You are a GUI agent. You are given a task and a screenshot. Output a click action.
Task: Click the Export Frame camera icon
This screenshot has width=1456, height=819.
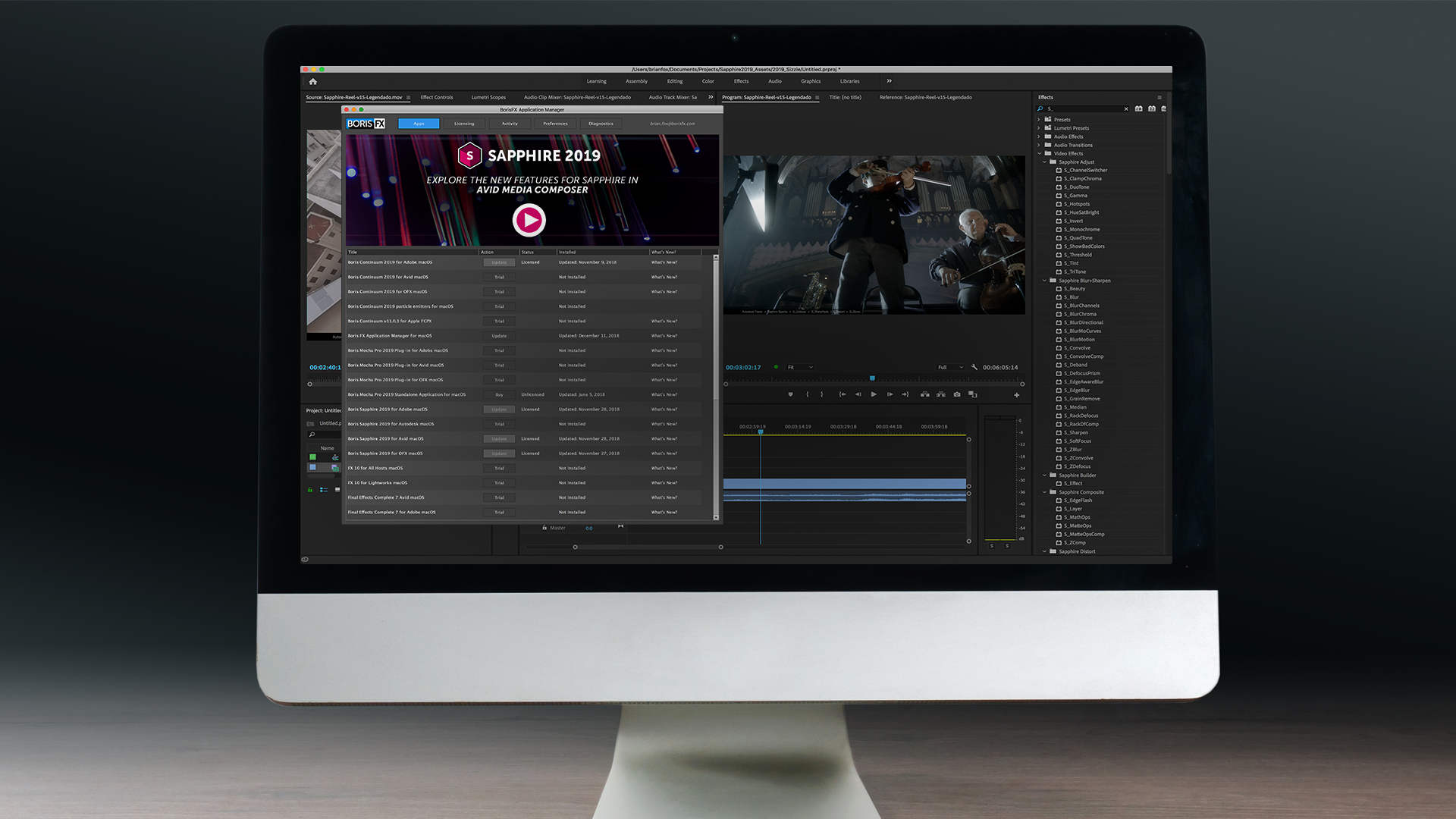coord(957,394)
